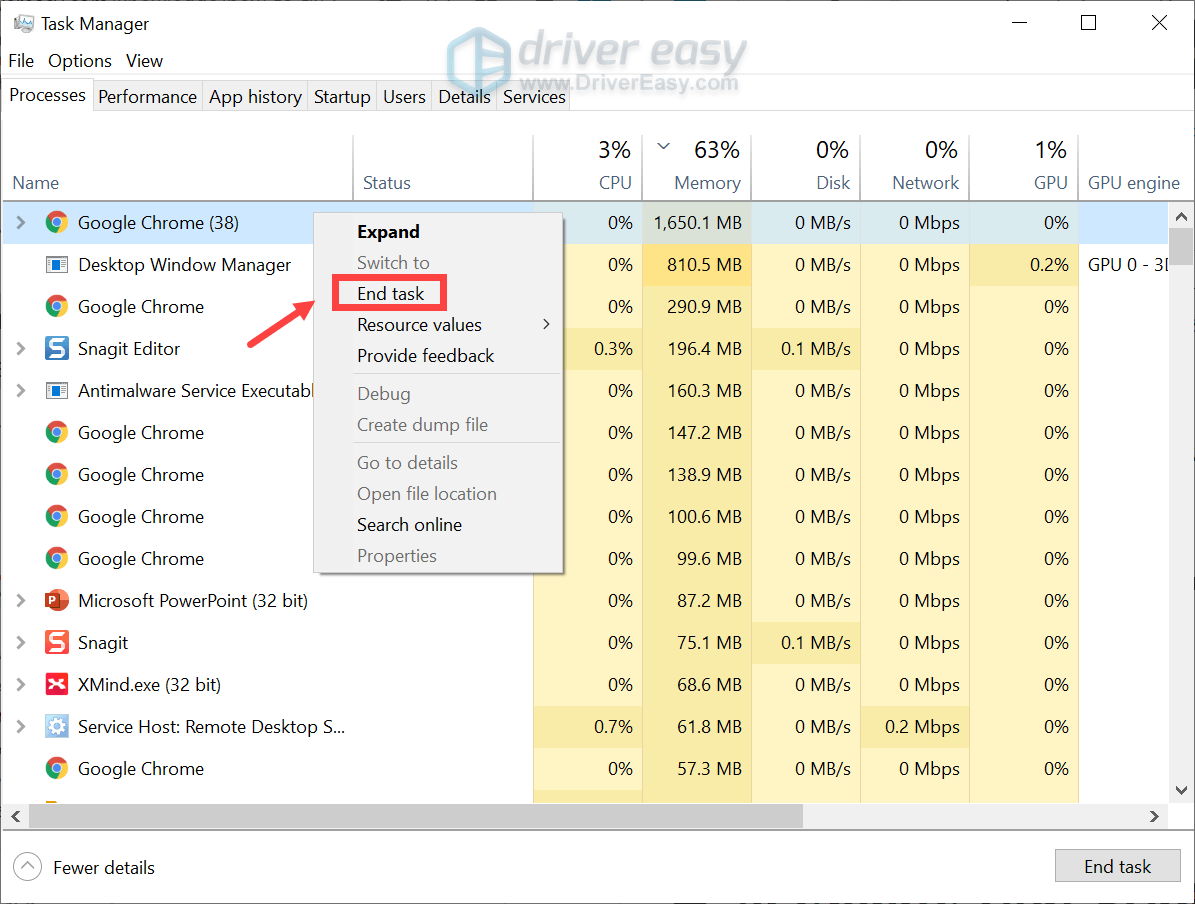The width and height of the screenshot is (1195, 904).
Task: Click the 0.2 Mbps network cell
Action: (x=915, y=726)
